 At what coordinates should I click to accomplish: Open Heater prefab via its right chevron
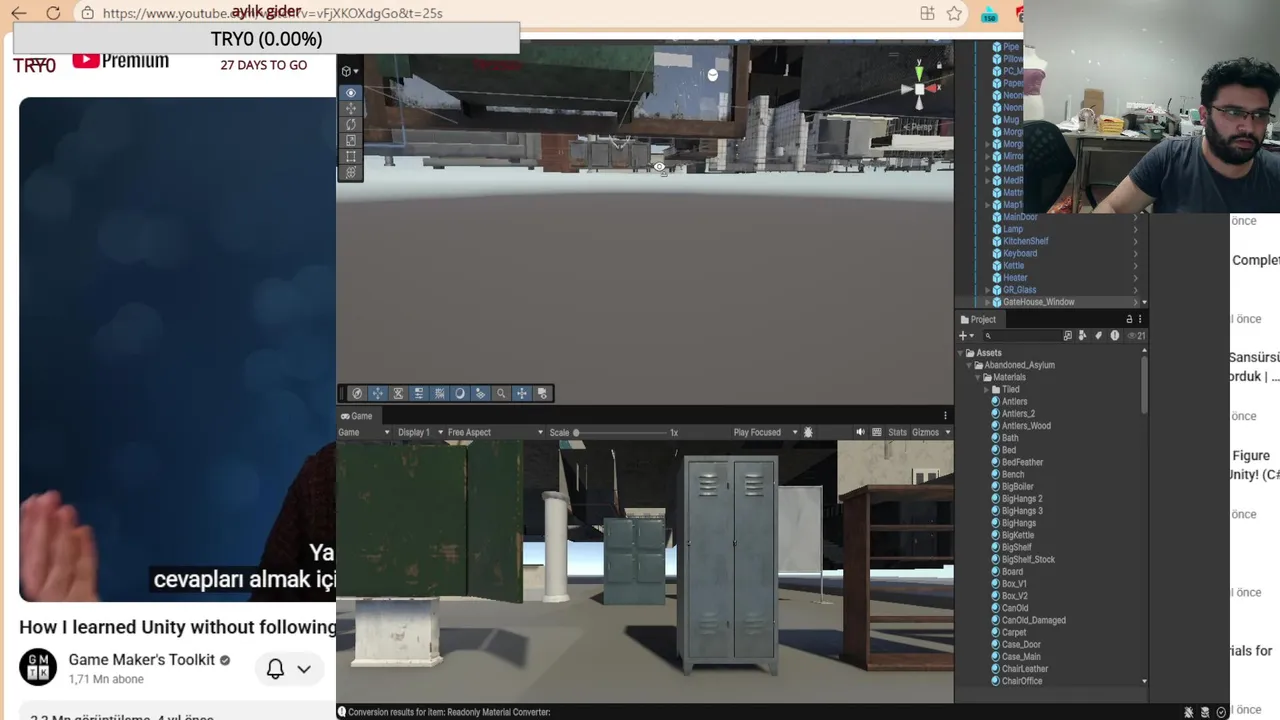1135,278
